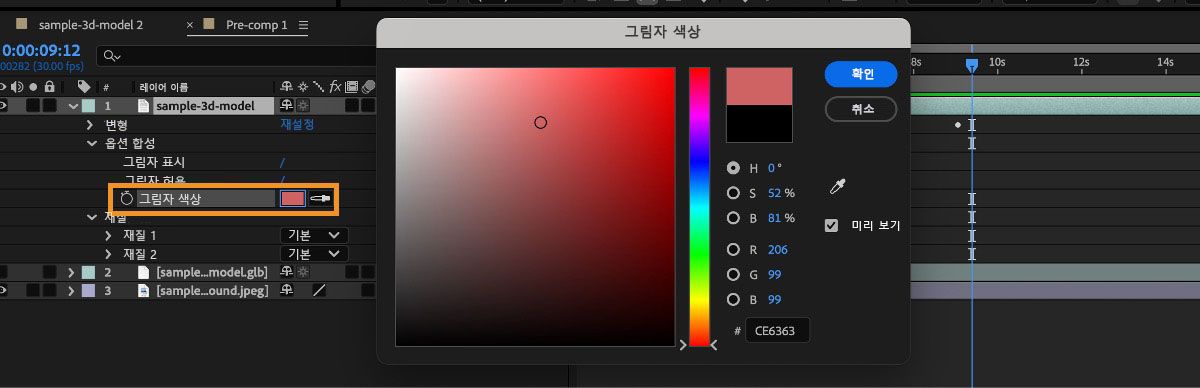The image size is (1200, 388).
Task: Click the collapse transformations star header icon
Action: click(303, 87)
